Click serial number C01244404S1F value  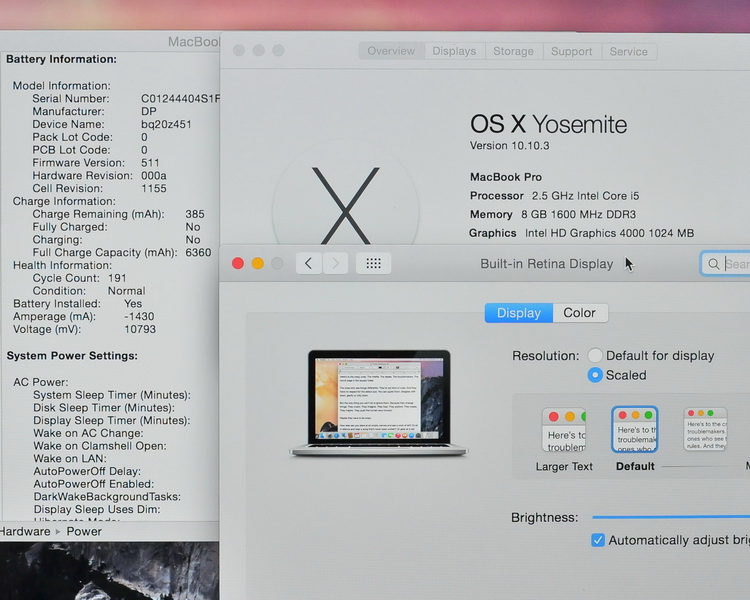pos(180,99)
